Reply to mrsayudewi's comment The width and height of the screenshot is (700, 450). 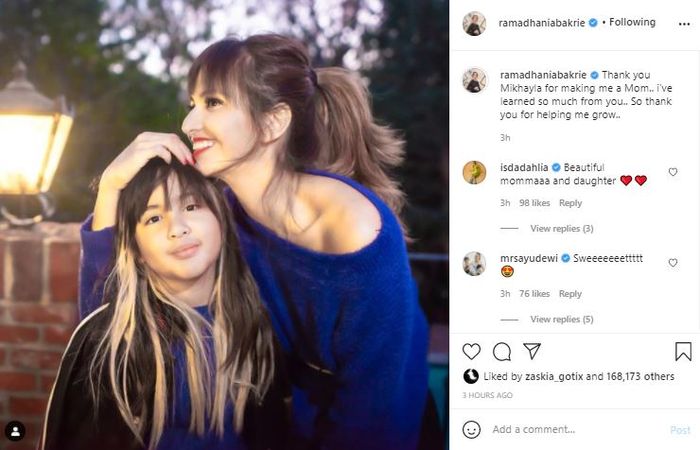[x=570, y=294]
